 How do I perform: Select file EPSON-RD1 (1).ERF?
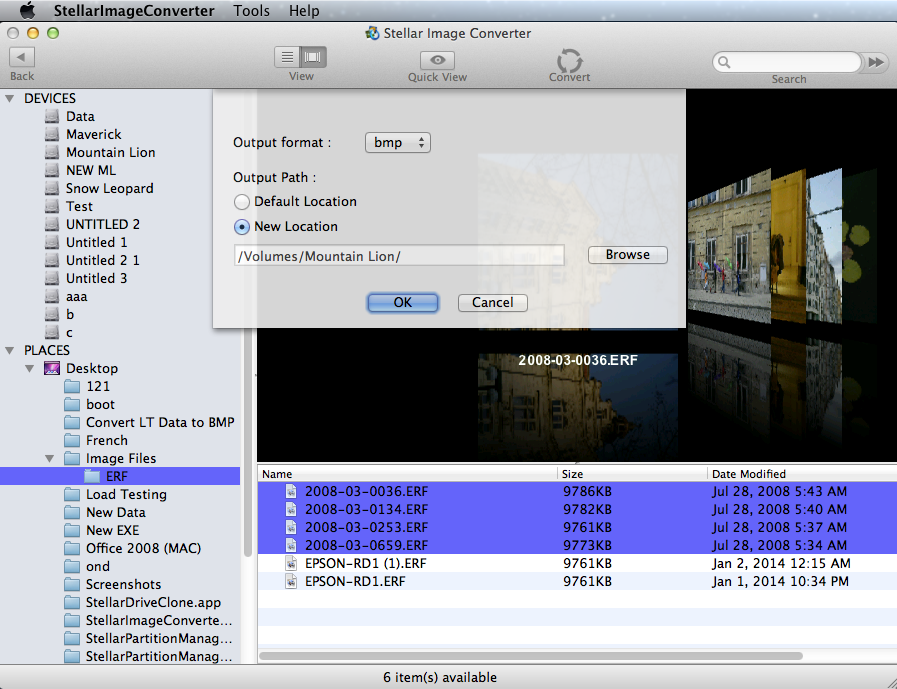(x=577, y=564)
